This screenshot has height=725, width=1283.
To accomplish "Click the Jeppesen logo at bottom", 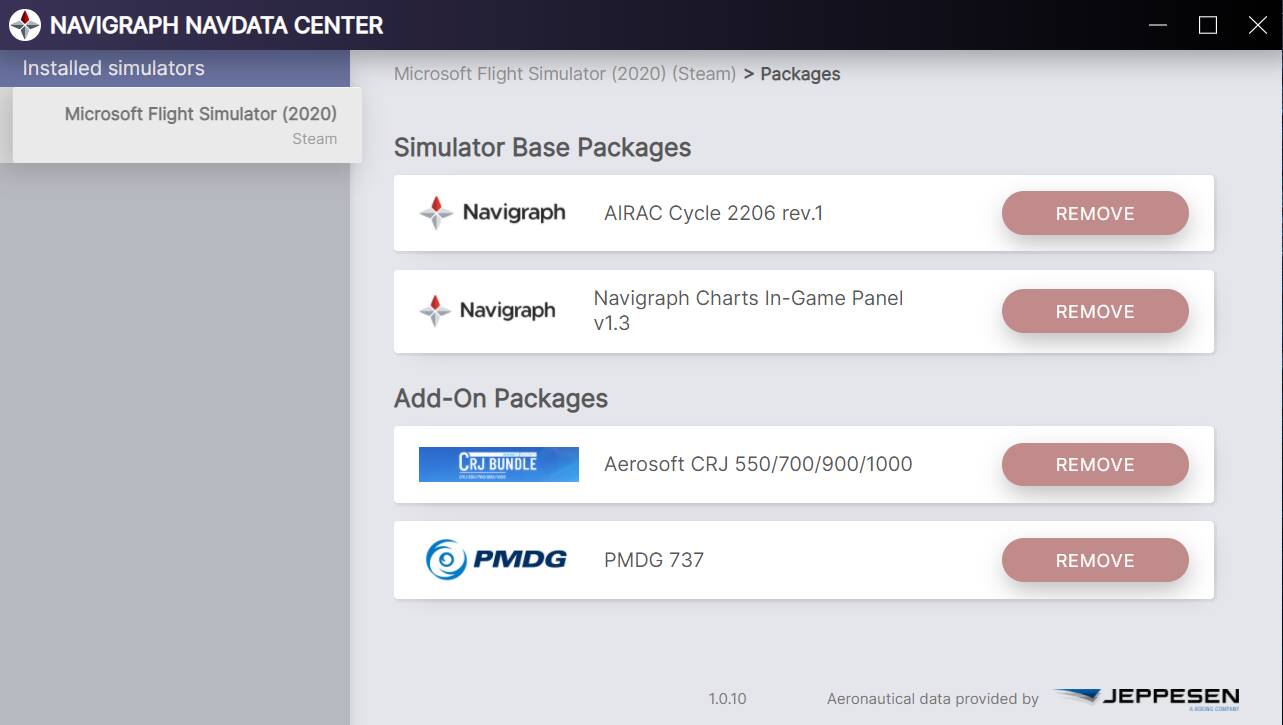I will tap(1148, 698).
